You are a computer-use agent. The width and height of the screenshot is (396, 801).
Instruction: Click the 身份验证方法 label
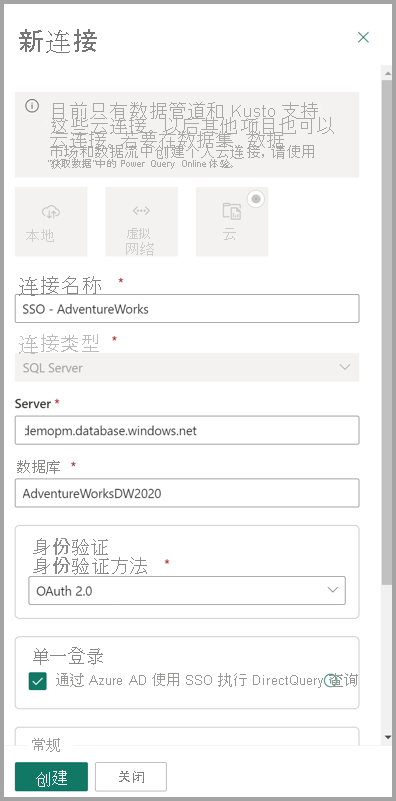(x=90, y=566)
